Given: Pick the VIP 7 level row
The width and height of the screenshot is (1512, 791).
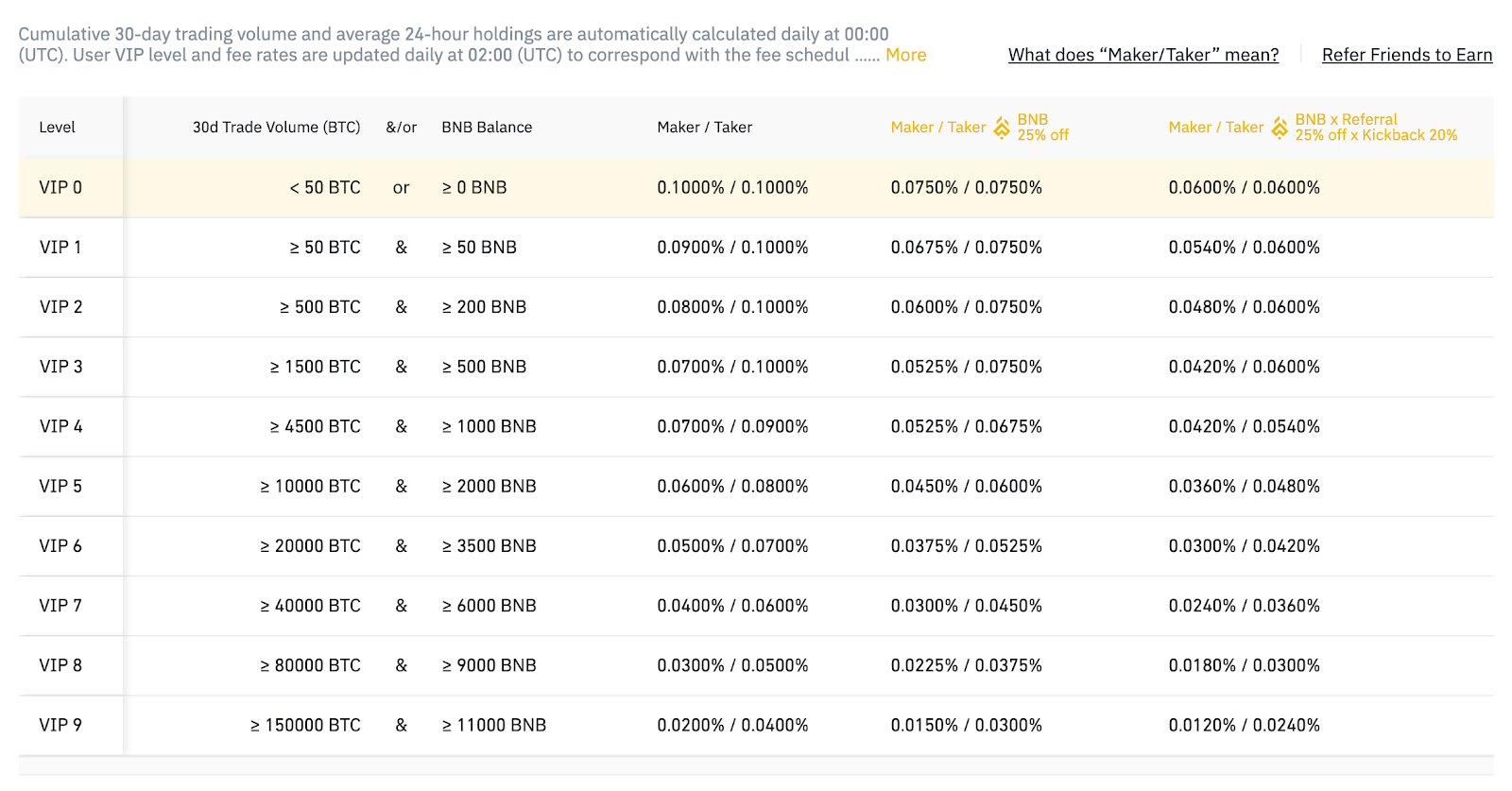Looking at the screenshot, I should click(60, 605).
